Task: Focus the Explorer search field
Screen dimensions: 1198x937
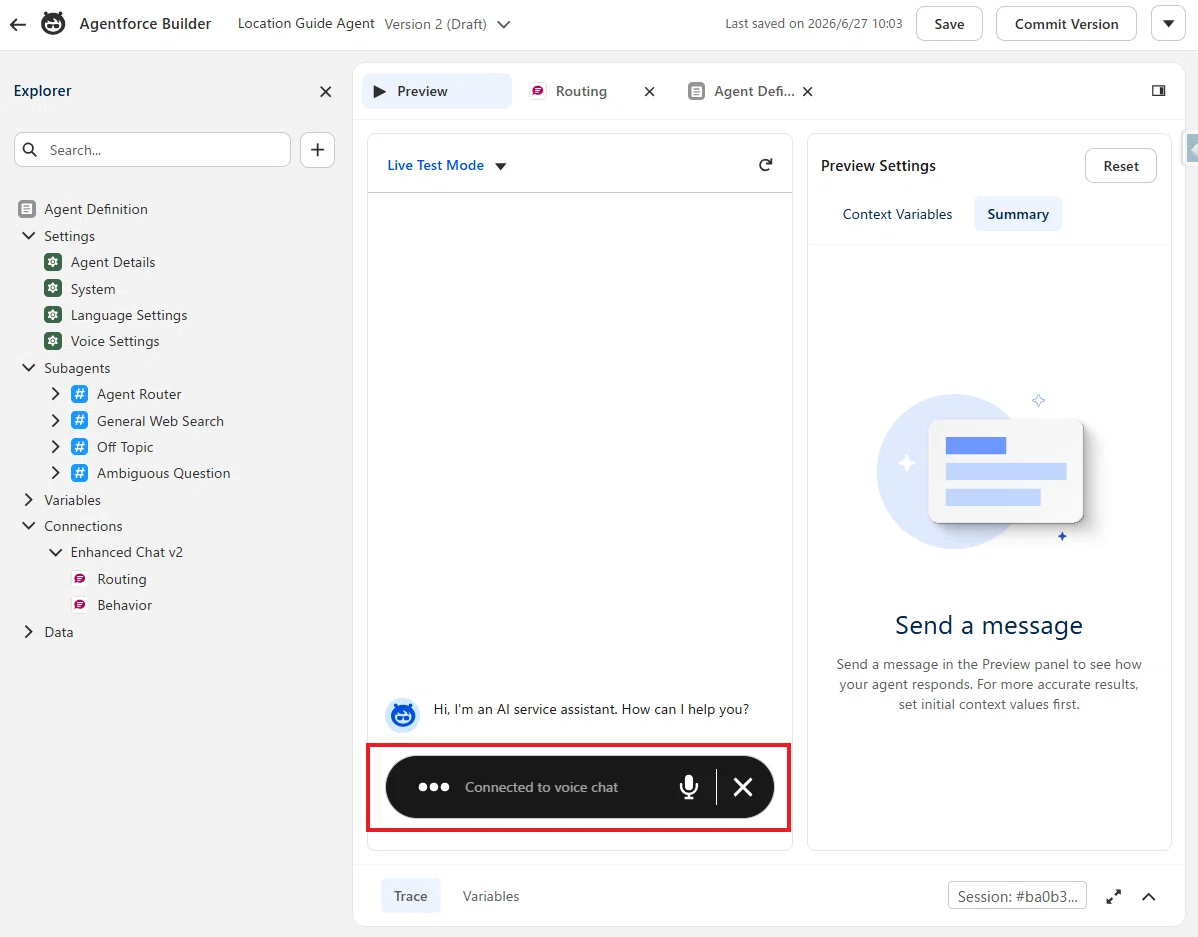Action: [152, 150]
